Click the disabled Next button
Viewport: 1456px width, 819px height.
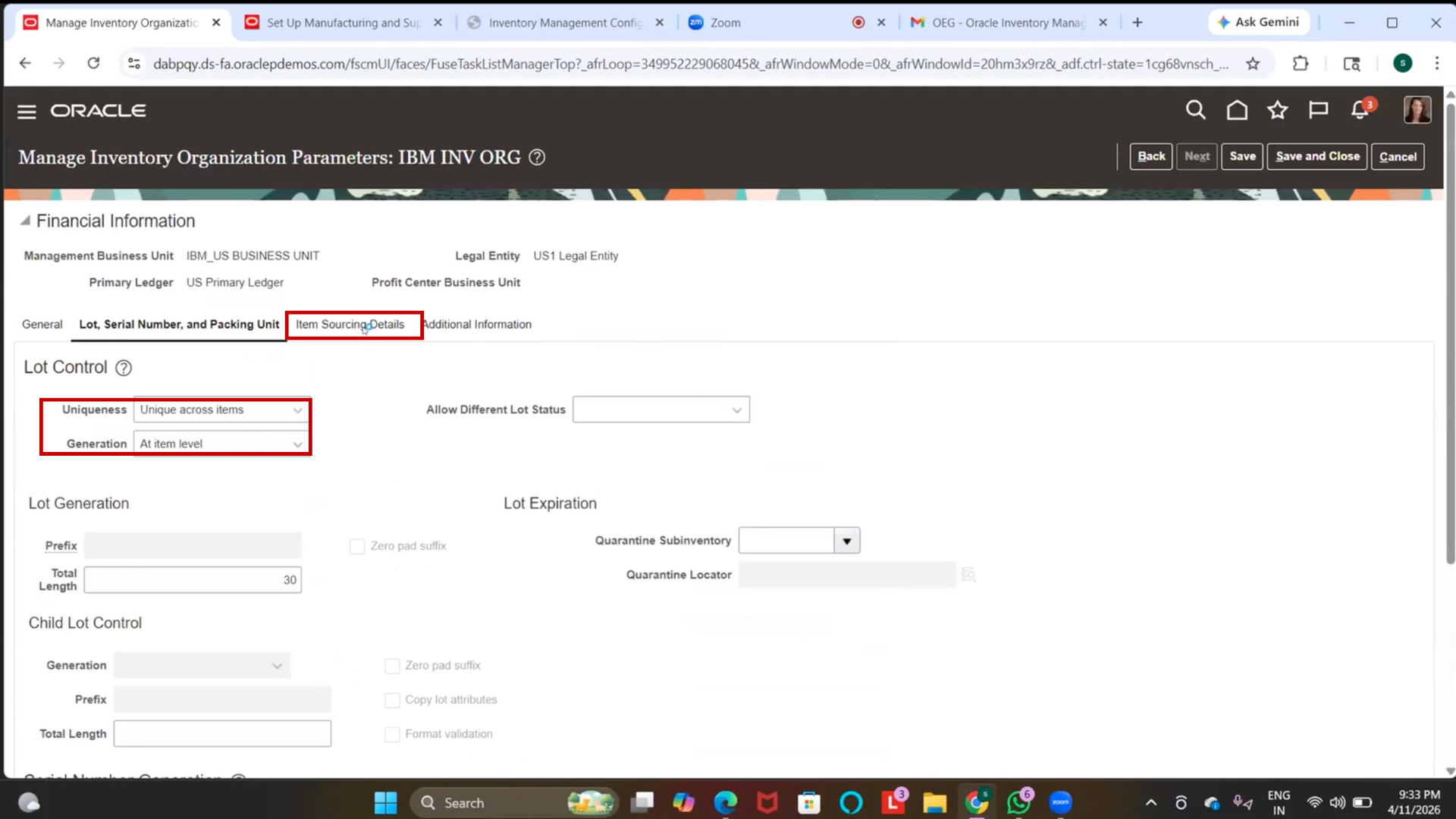pos(1197,156)
